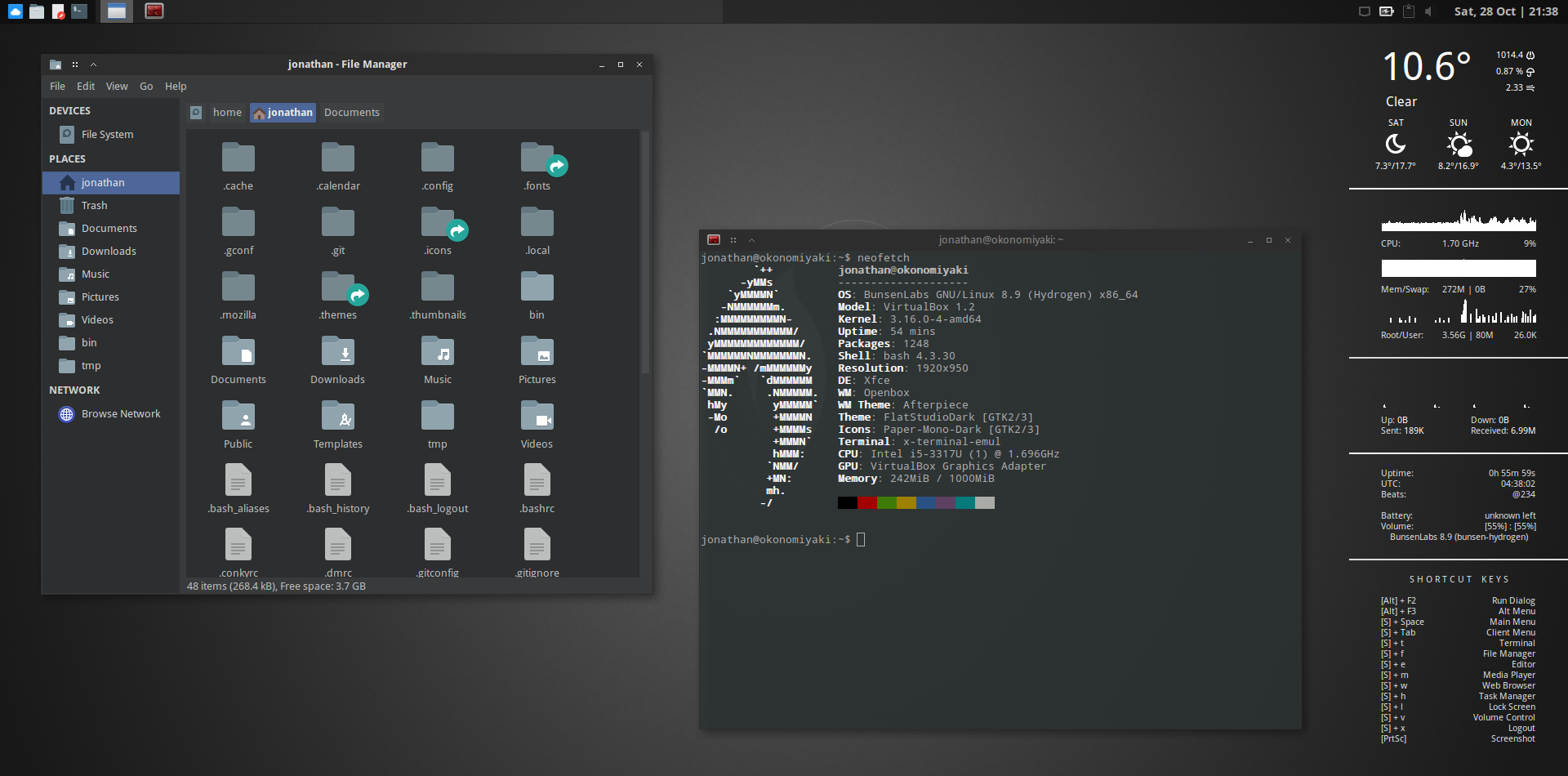Open Downloads in the Places sidebar
The image size is (1568, 776).
coord(111,252)
